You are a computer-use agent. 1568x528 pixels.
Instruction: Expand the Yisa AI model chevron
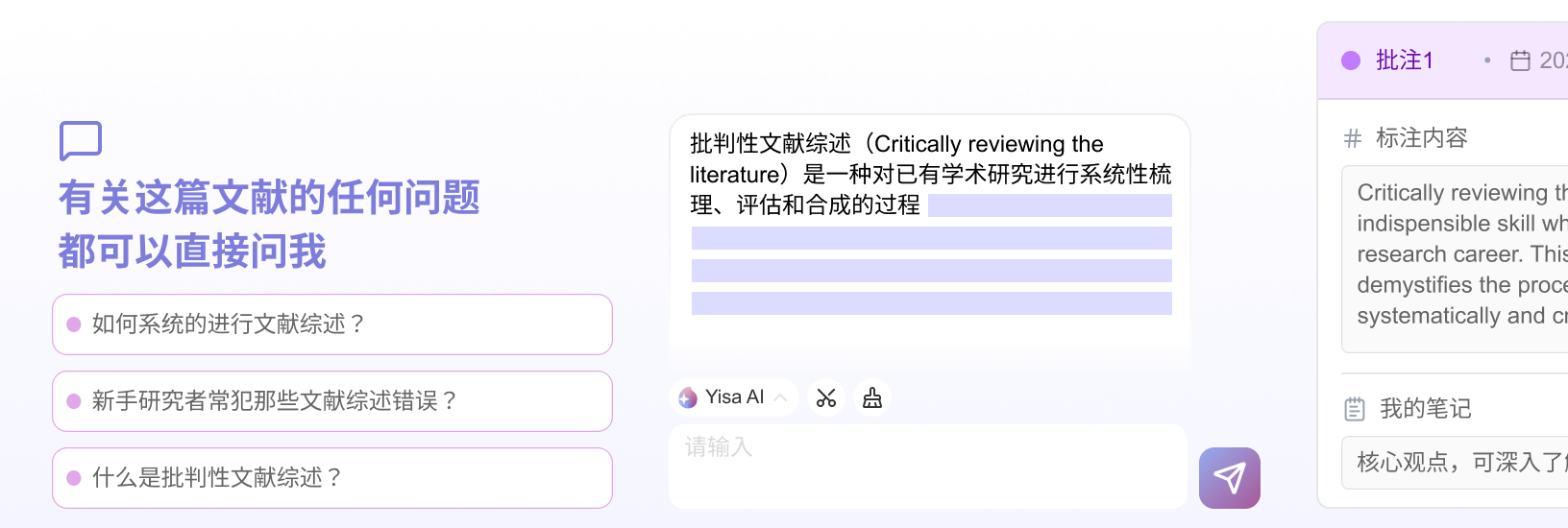coord(780,397)
